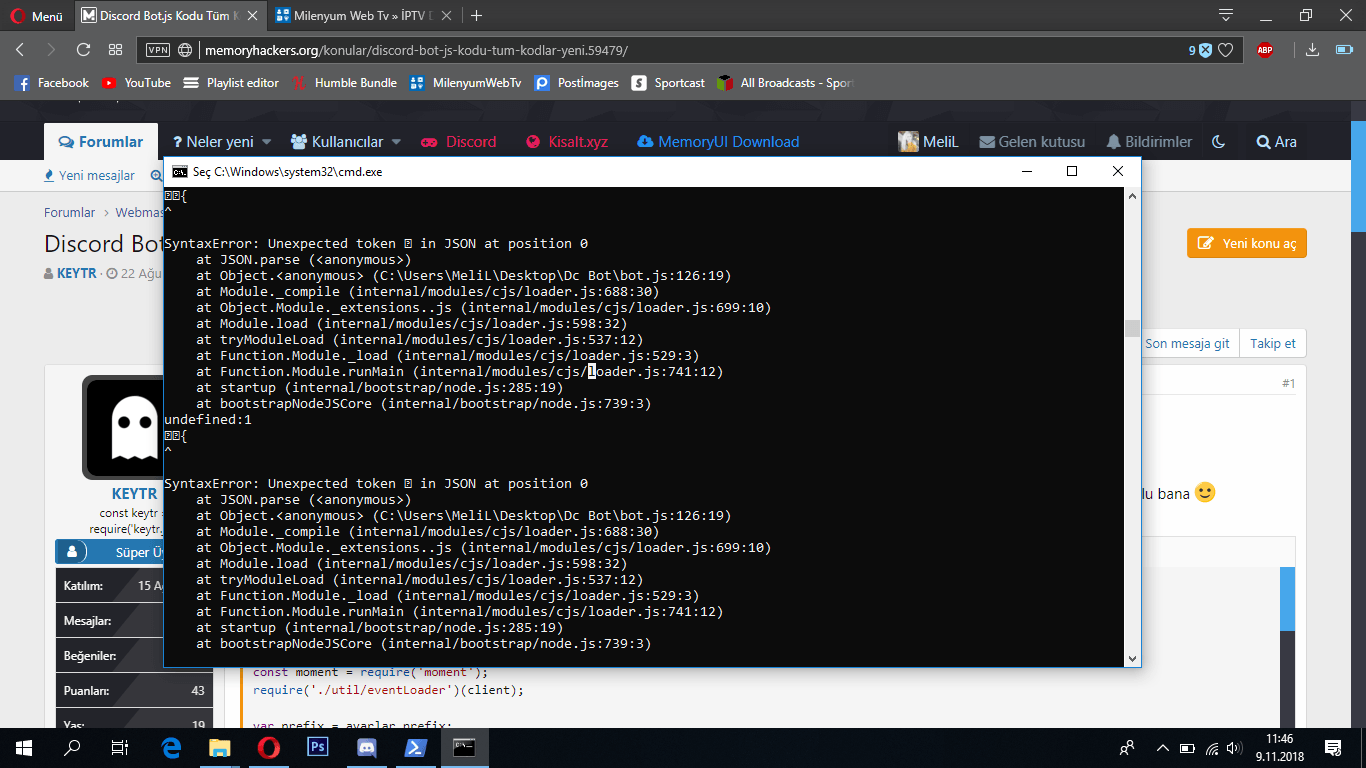The width and height of the screenshot is (1366, 768).
Task: Open Task View on the taskbar
Action: pyautogui.click(x=120, y=747)
